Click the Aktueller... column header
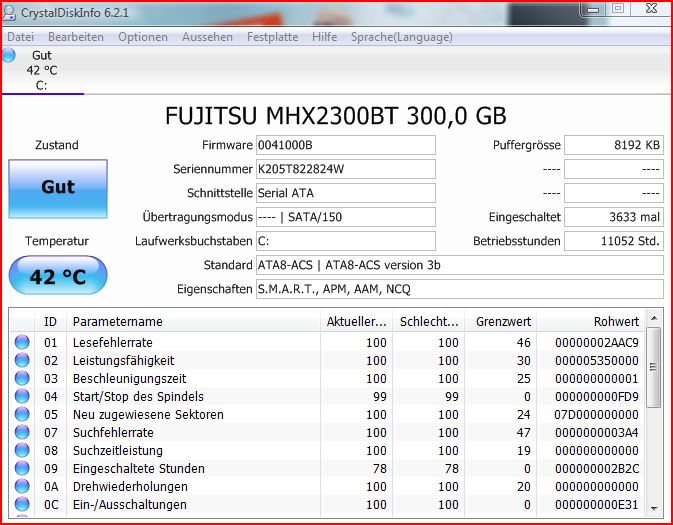The width and height of the screenshot is (673, 525). tap(356, 322)
